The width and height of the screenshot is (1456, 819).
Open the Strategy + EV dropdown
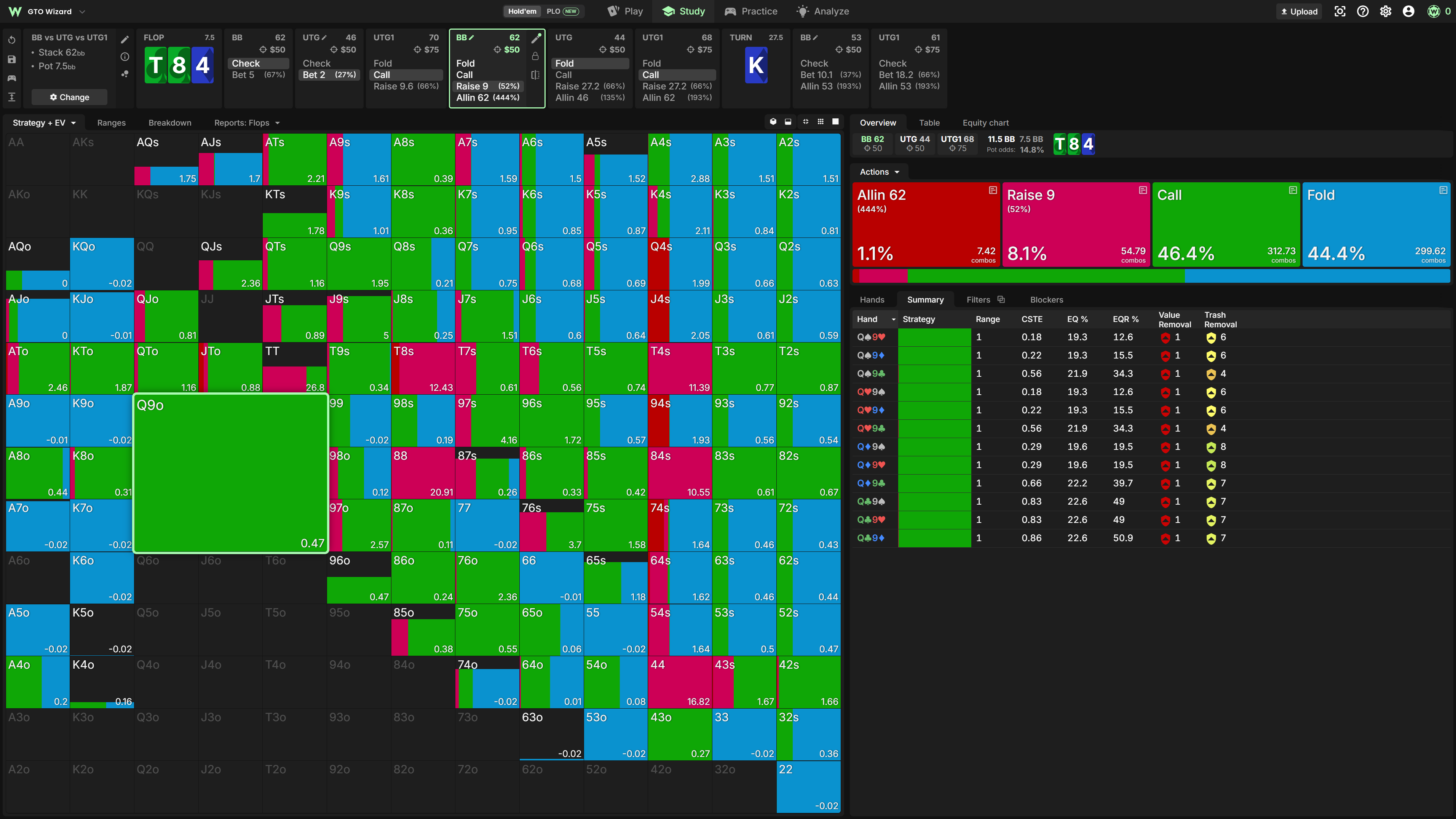coord(44,123)
